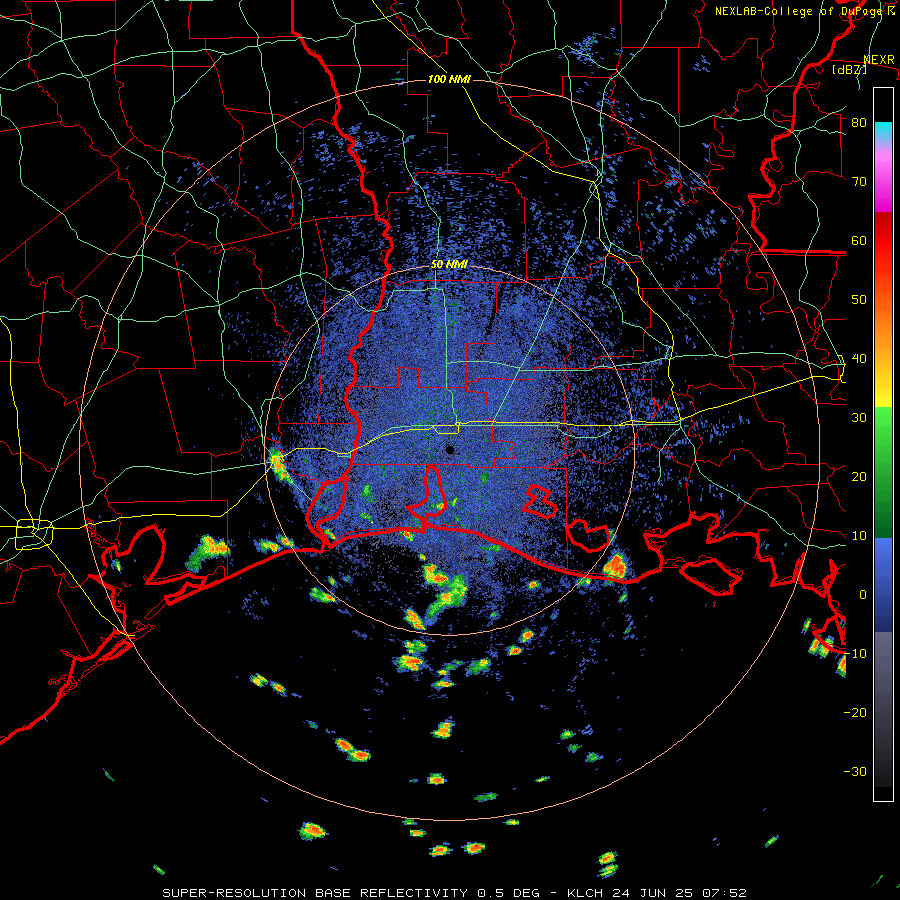Click the 30 value on the dBZ scale
The height and width of the screenshot is (900, 900).
pos(859,417)
